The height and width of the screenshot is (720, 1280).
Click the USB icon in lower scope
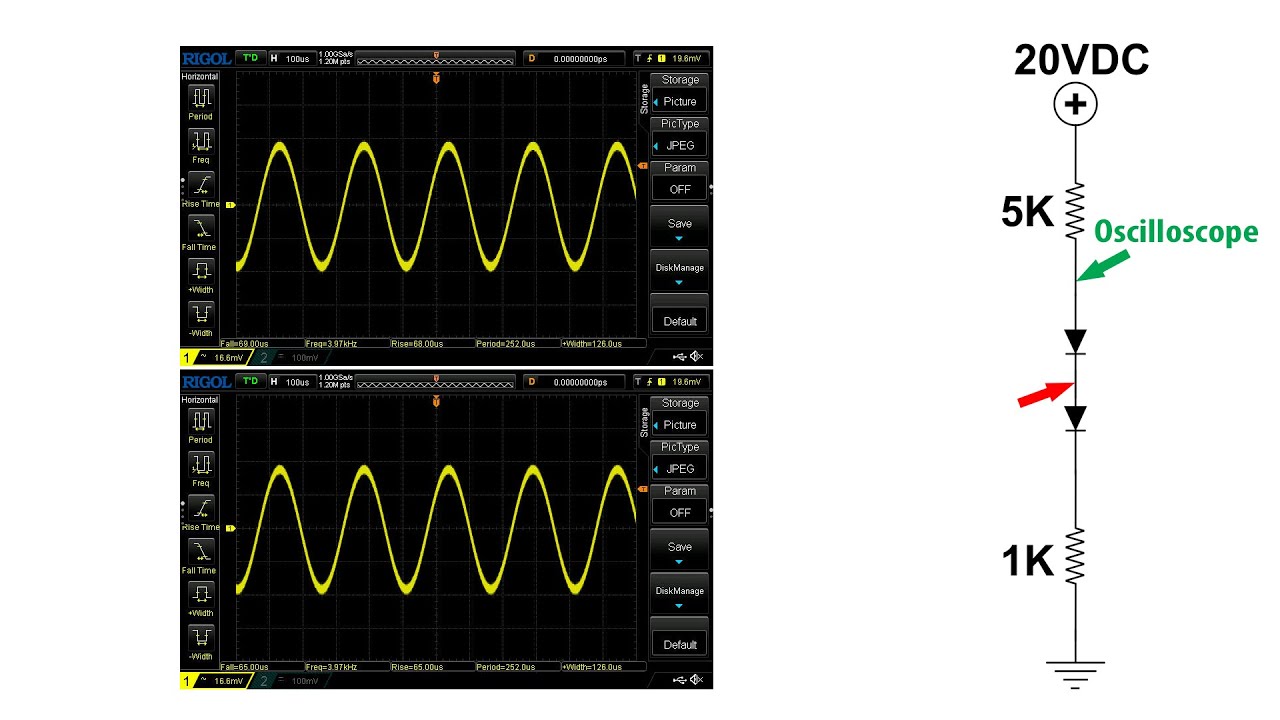681,680
